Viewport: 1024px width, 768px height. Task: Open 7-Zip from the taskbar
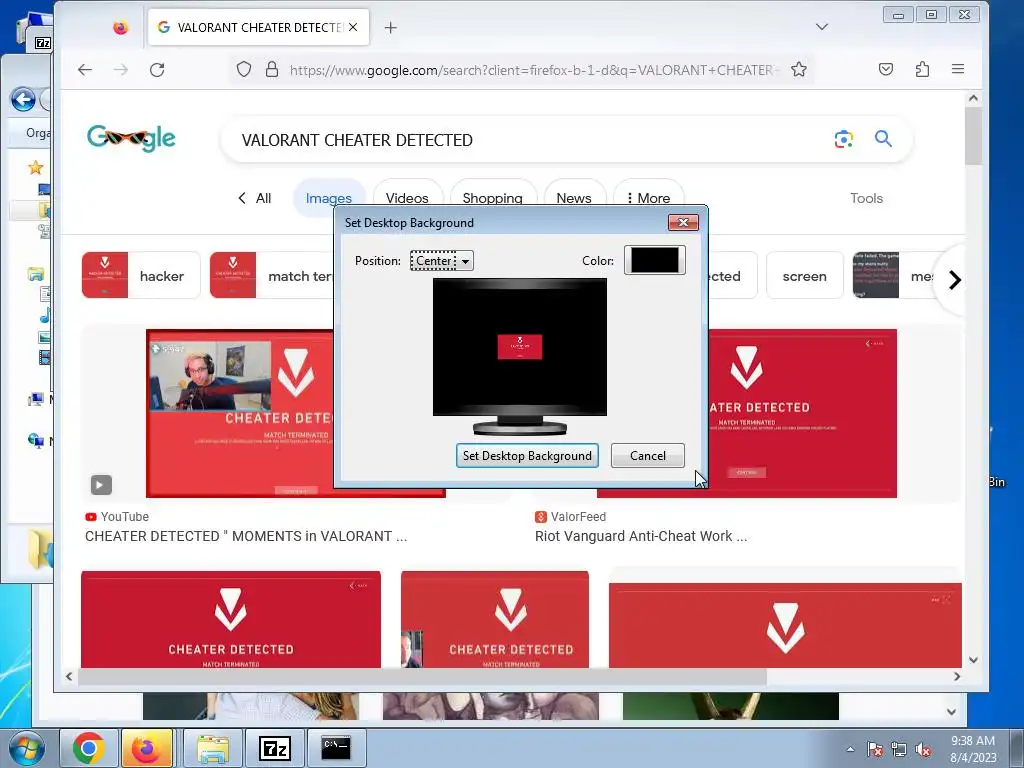(x=274, y=748)
